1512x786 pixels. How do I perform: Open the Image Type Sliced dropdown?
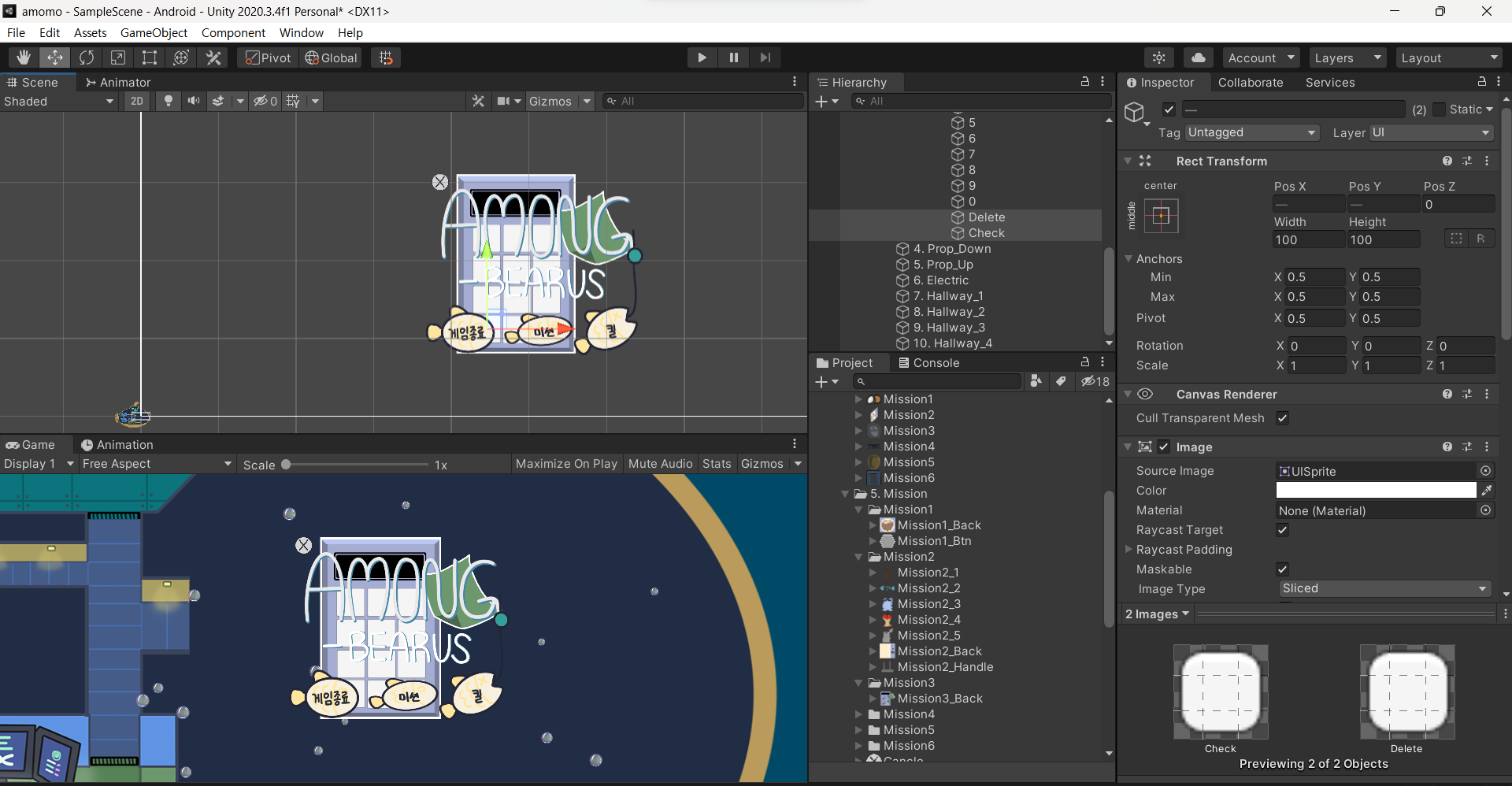[x=1384, y=588]
